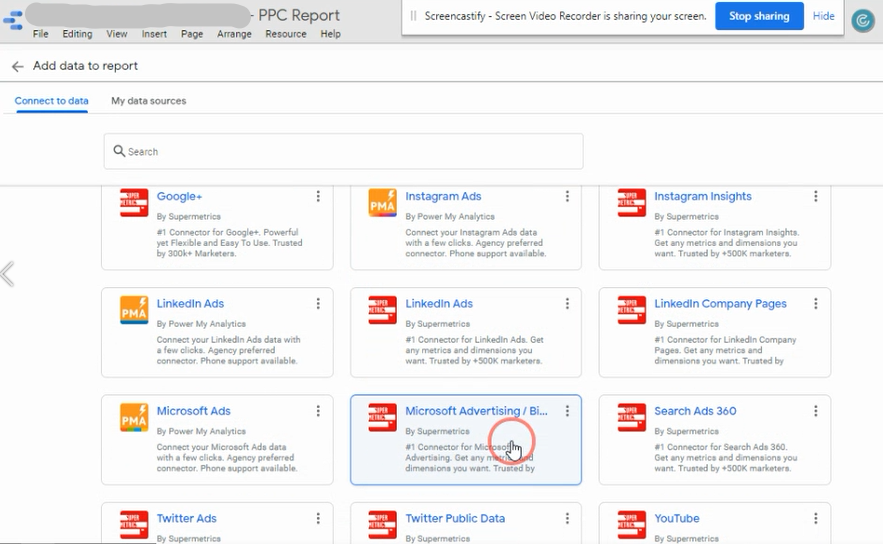Open more options for PMA LinkedIn Ads
The image size is (883, 544).
[318, 304]
